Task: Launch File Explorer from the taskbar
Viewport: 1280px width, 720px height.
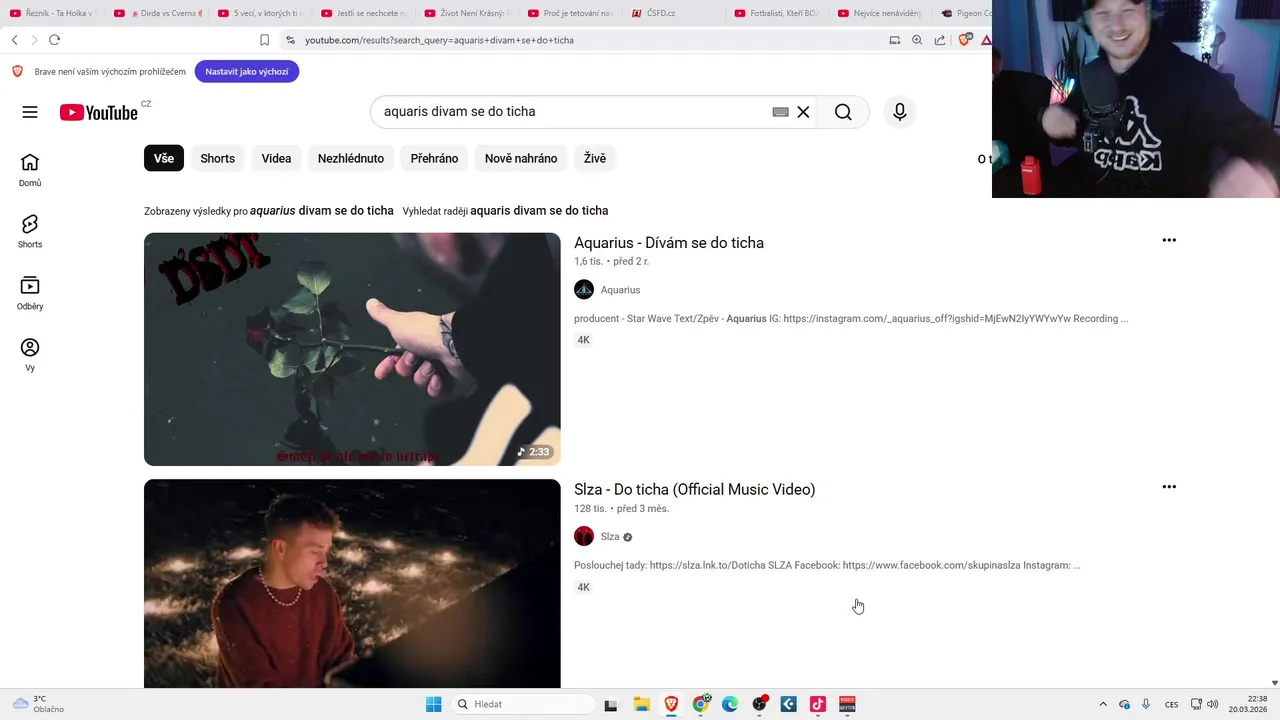Action: coord(642,704)
